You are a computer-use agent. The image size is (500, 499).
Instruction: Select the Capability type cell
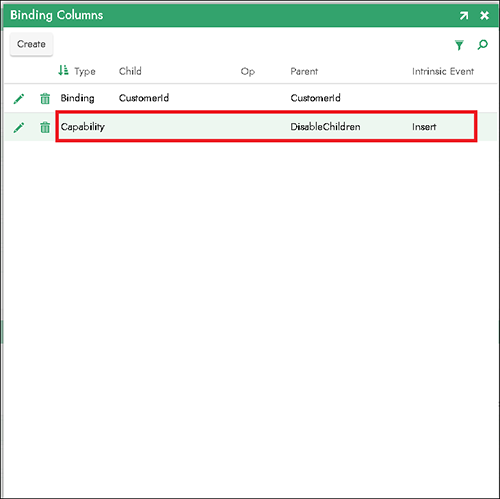(x=83, y=127)
